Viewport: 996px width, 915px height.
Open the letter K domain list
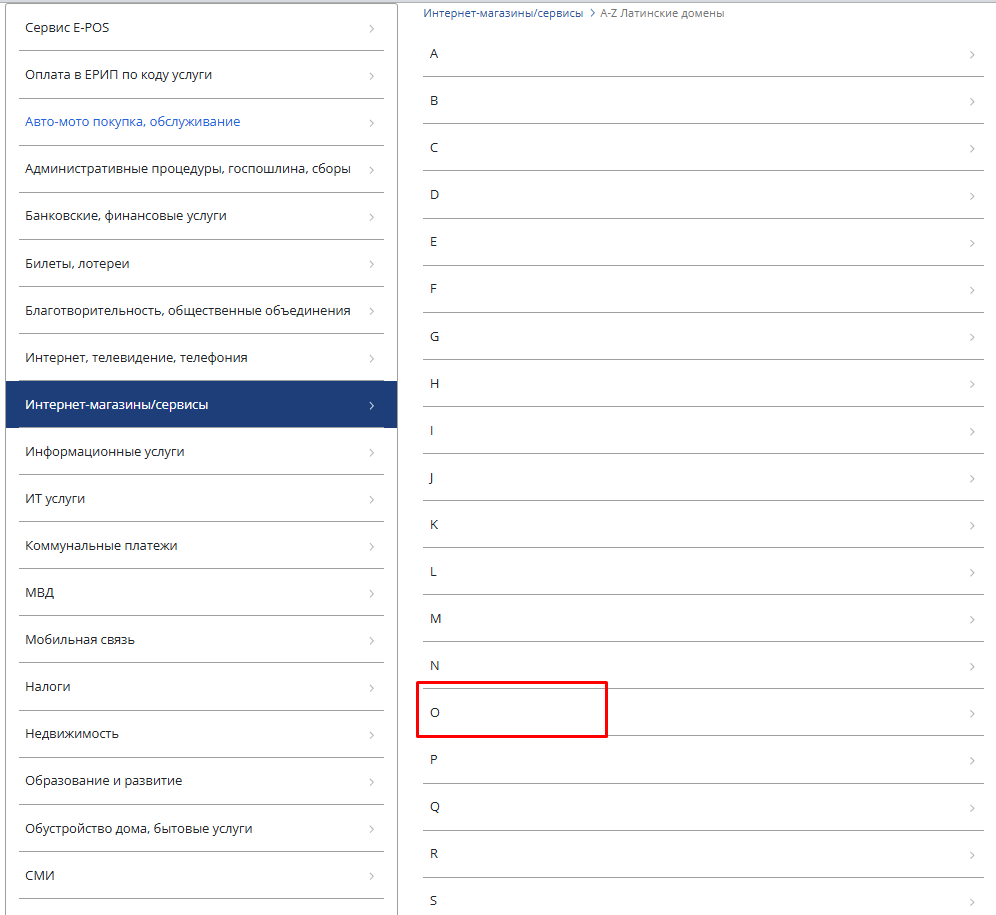pyautogui.click(x=703, y=525)
